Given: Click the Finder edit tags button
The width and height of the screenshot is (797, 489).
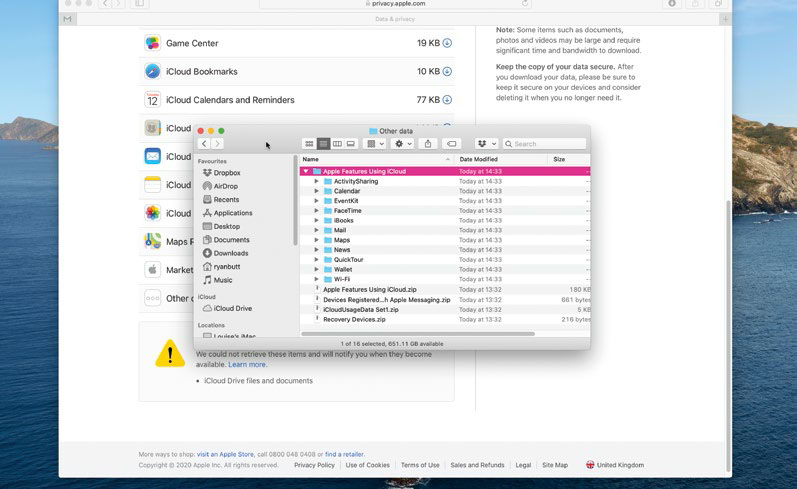Looking at the screenshot, I should coord(451,144).
